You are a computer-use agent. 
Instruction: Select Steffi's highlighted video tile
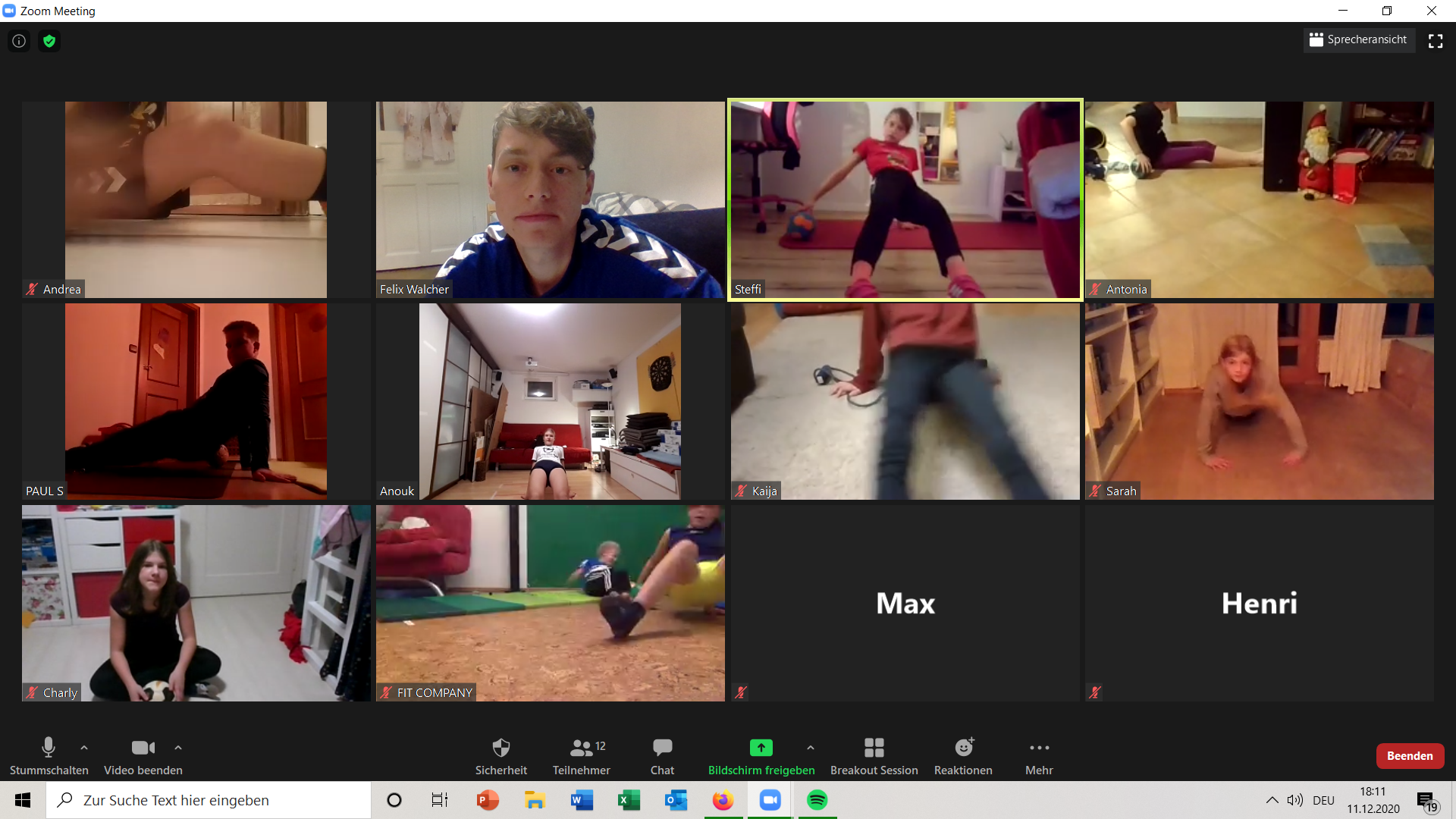coord(905,199)
